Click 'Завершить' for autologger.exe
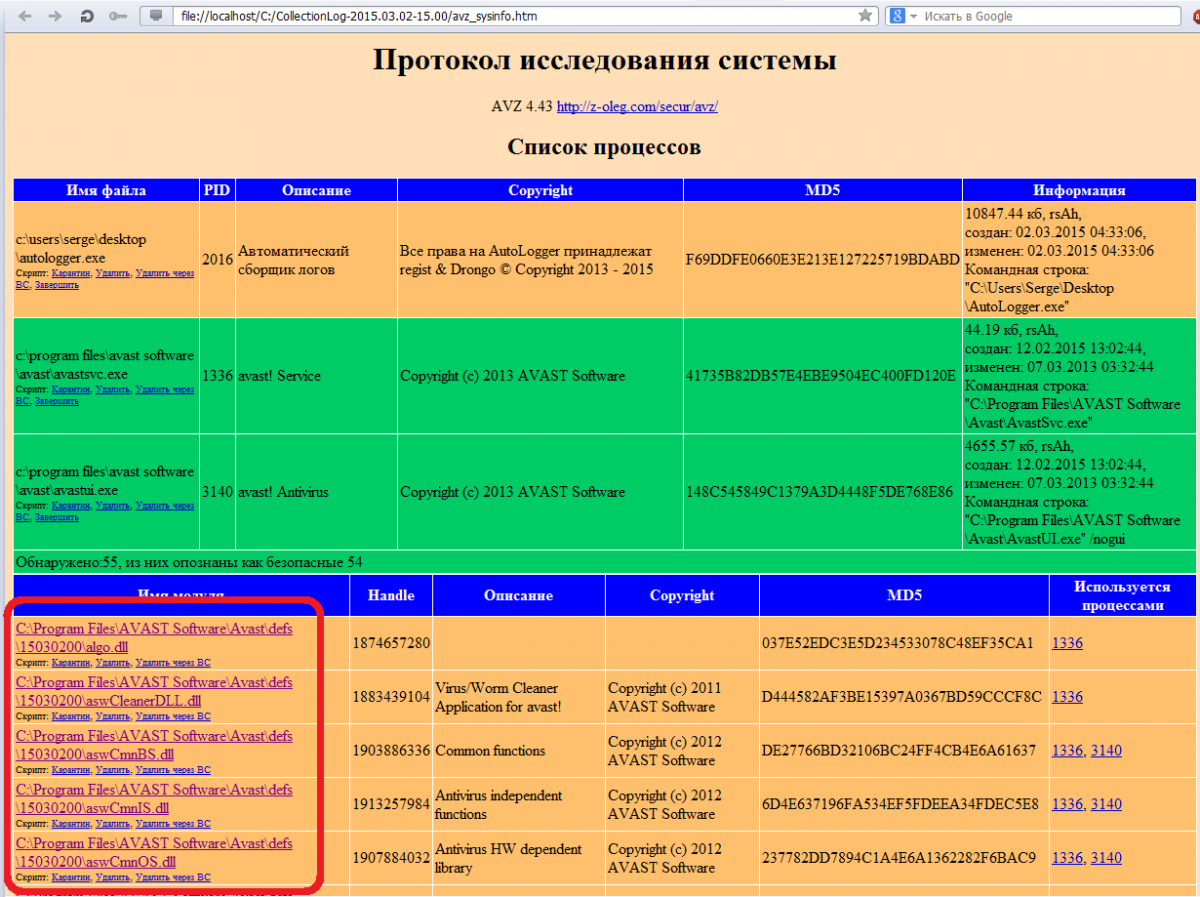 coord(57,285)
